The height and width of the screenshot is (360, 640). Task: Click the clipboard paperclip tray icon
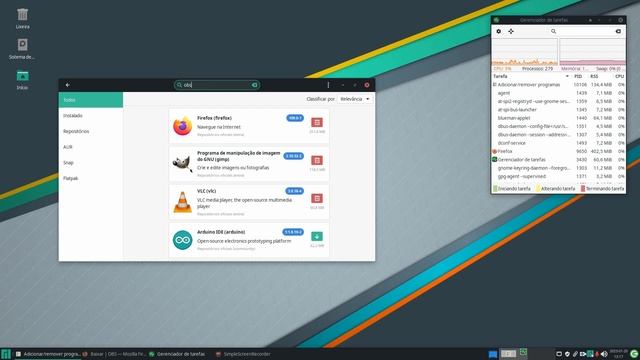tap(575, 354)
